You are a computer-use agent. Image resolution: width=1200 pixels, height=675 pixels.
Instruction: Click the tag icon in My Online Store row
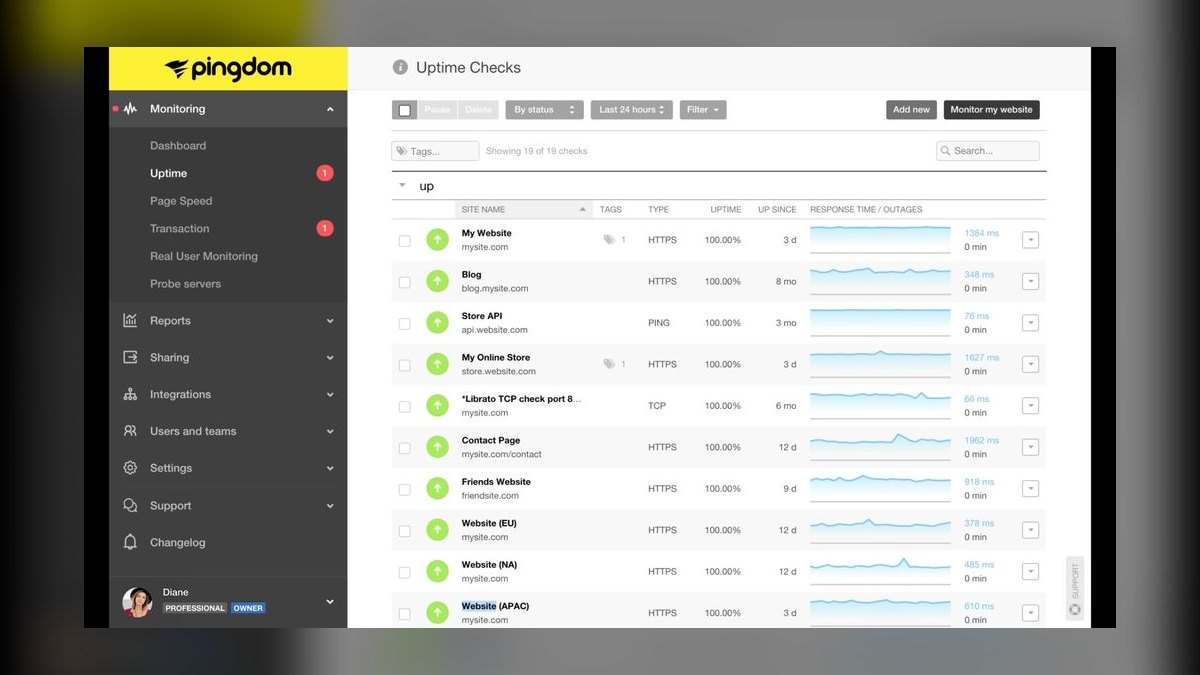point(609,364)
